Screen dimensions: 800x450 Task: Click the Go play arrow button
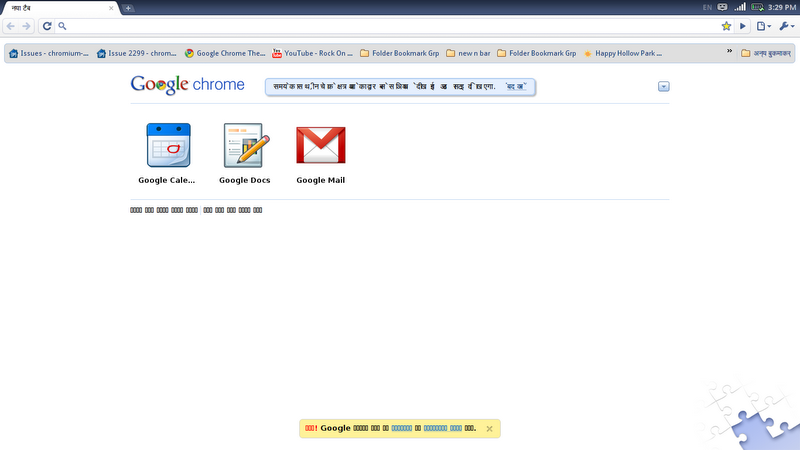[x=743, y=26]
